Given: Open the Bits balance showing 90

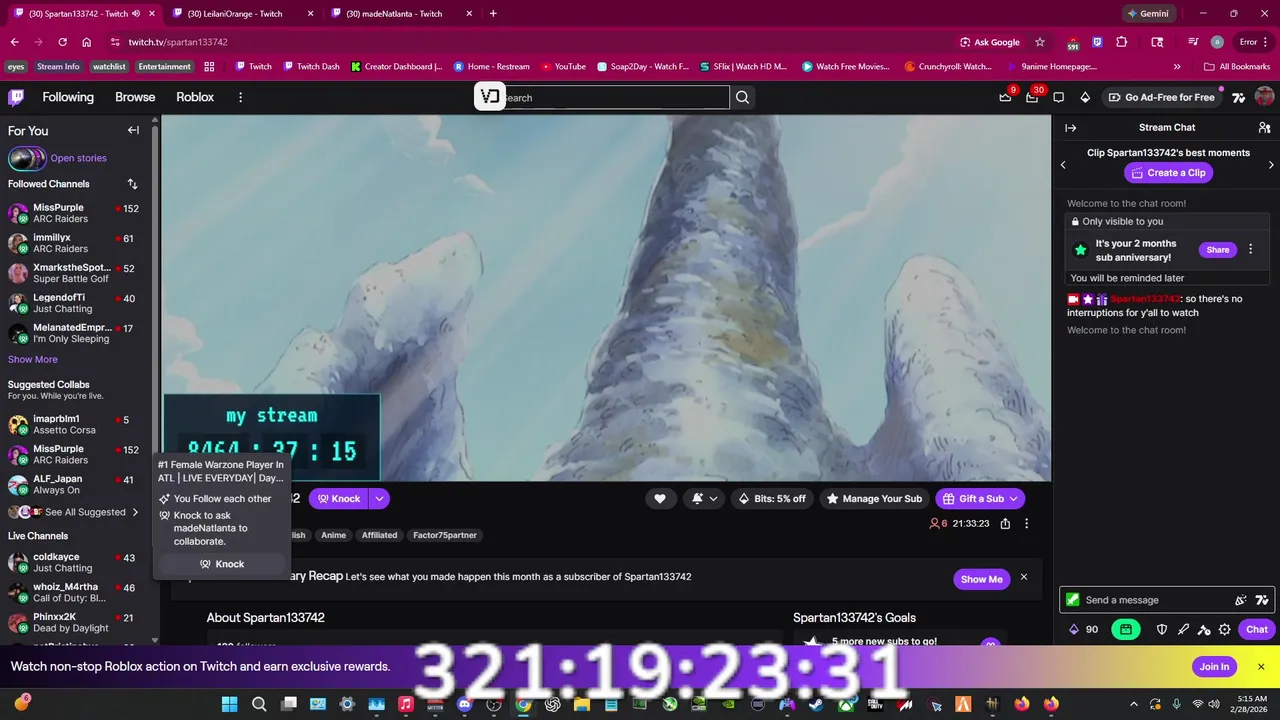Looking at the screenshot, I should click(1084, 629).
